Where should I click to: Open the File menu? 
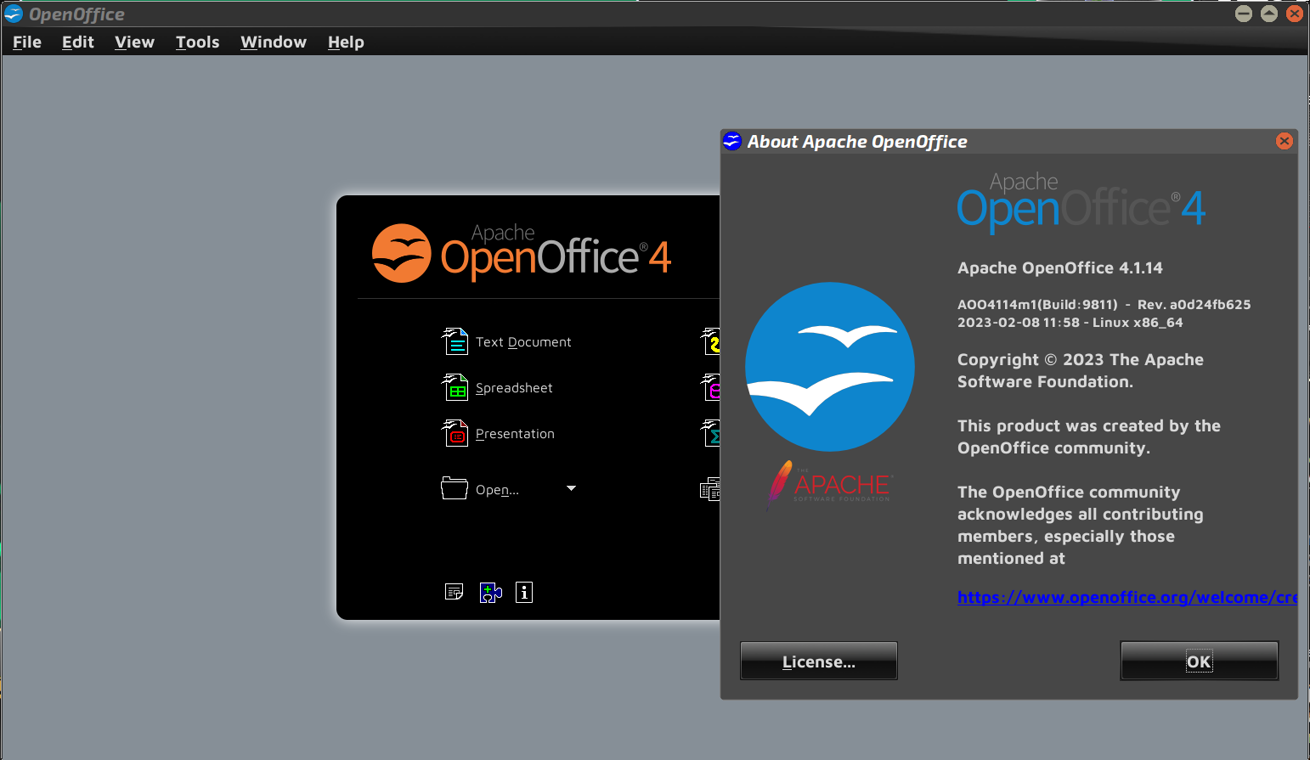tap(27, 42)
